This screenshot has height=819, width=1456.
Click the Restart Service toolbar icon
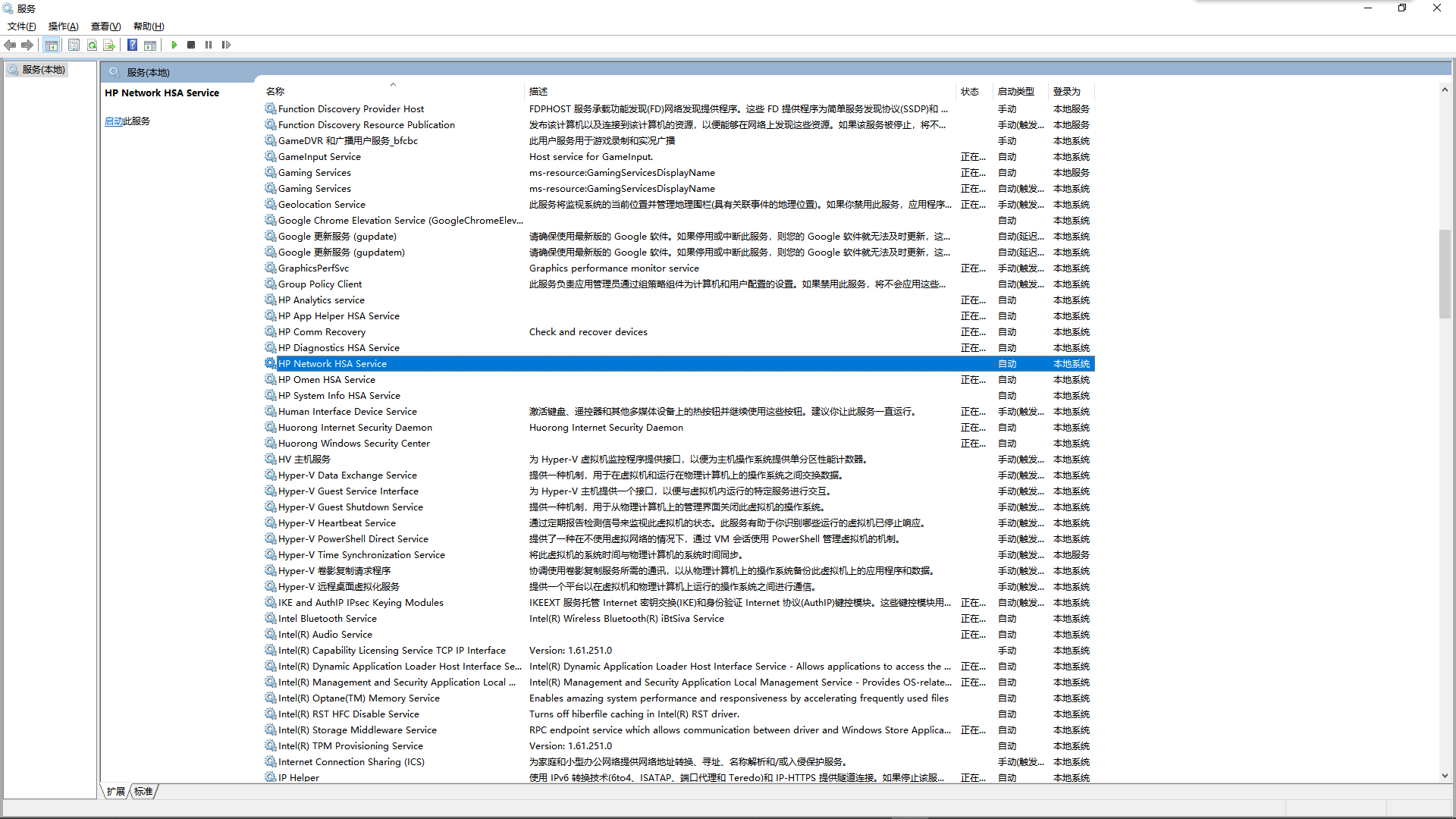click(226, 45)
